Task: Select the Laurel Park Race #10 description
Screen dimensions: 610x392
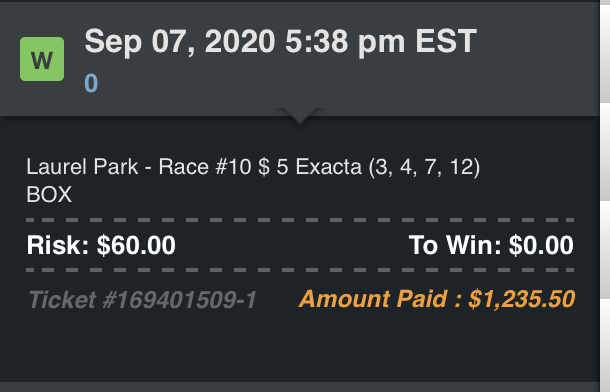Action: 253,167
